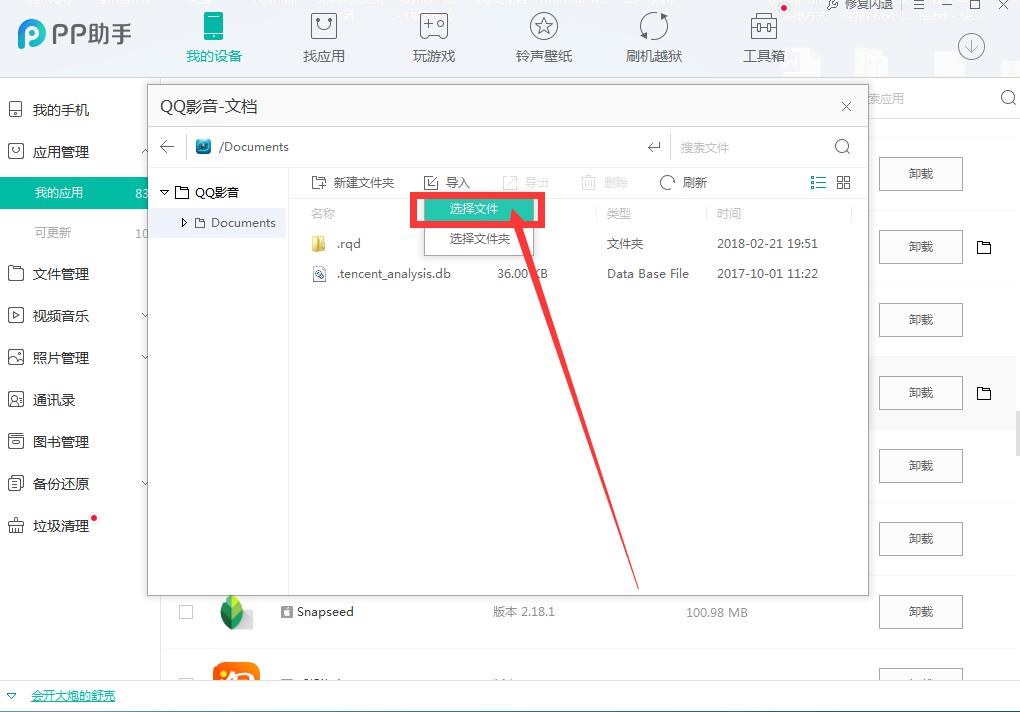
Task: Click the 导入 (Import) toolbar button
Action: click(446, 183)
